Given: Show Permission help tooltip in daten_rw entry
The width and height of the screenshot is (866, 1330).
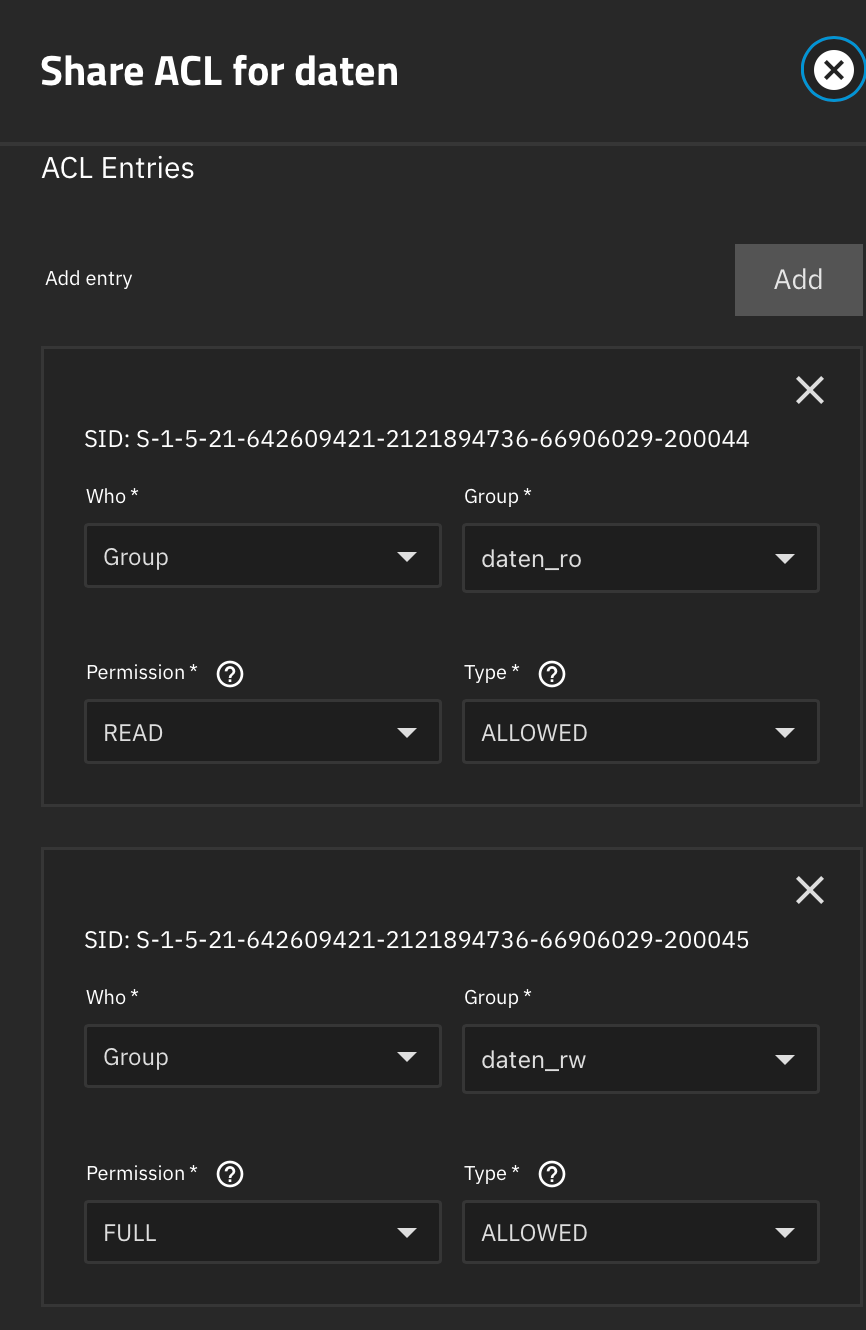Looking at the screenshot, I should point(230,1174).
